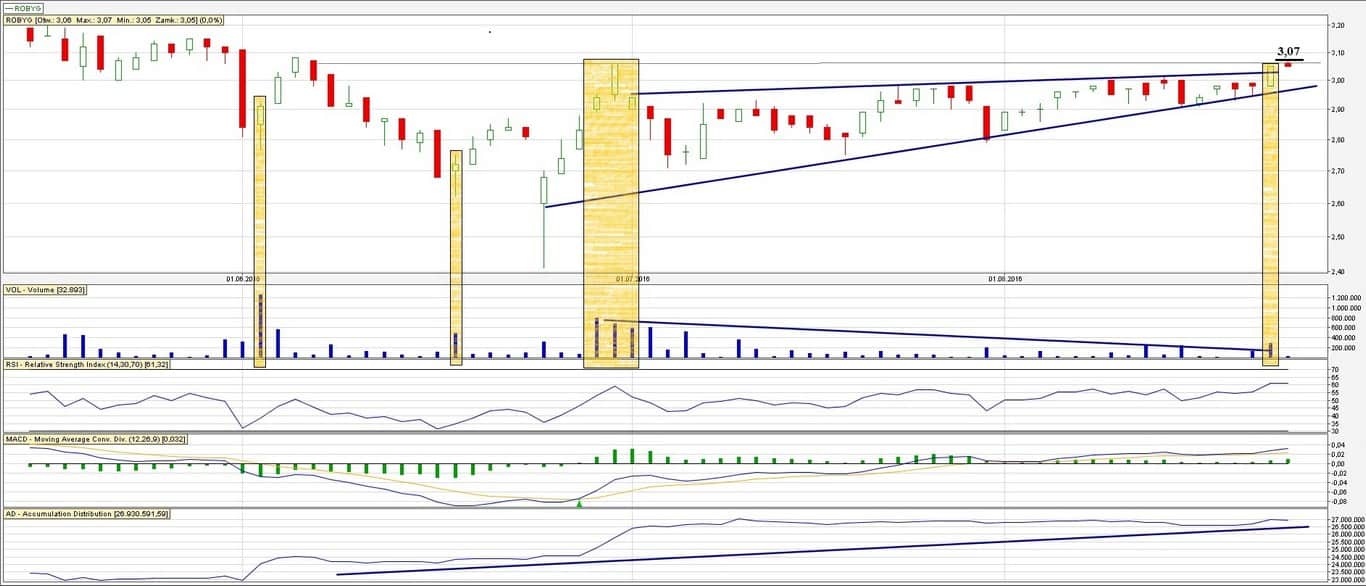Click the 01.08.2016 date axis label
Screen dimensions: 1366x586
(x=1006, y=279)
